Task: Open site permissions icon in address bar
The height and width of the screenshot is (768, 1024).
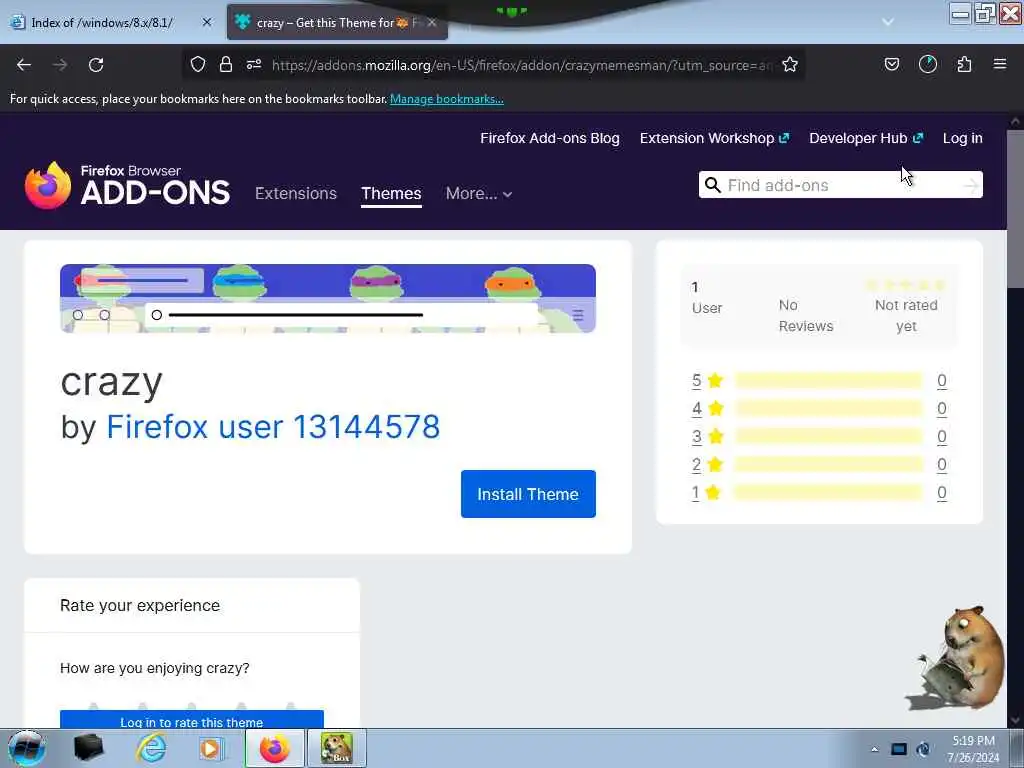Action: pyautogui.click(x=254, y=64)
